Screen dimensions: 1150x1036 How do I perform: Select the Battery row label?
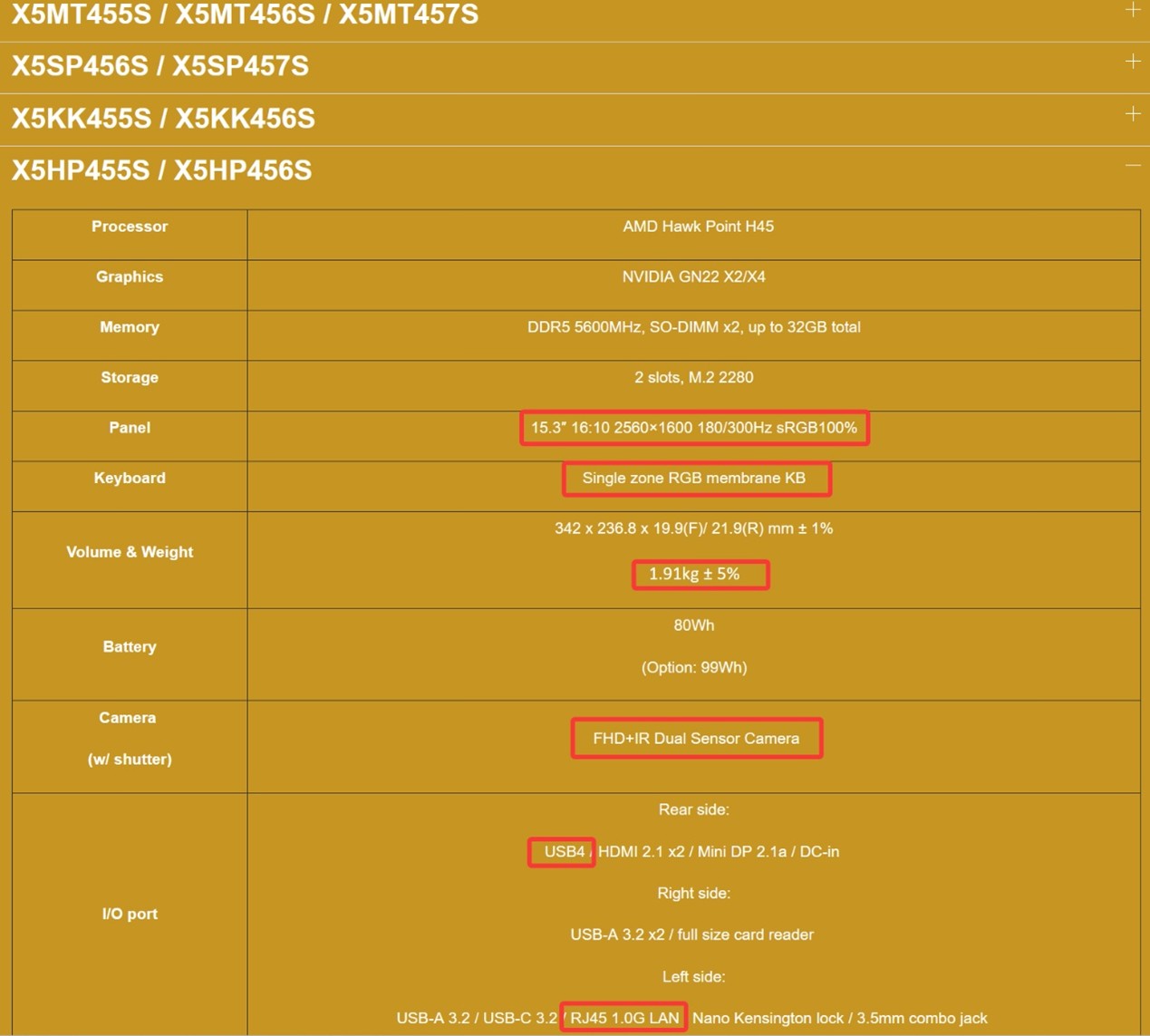tap(130, 647)
